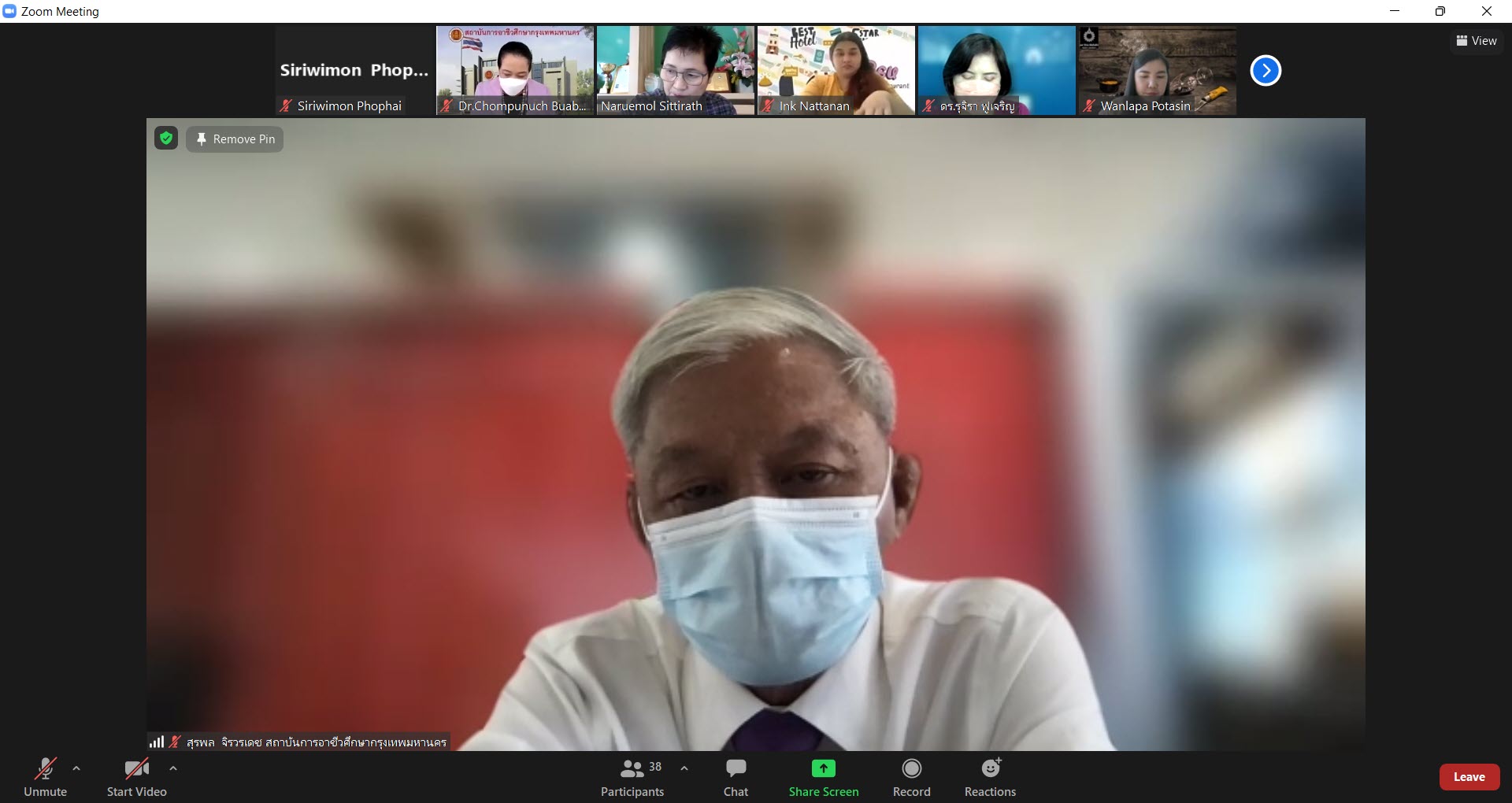1512x803 pixels.
Task: Click the red Leave button
Action: 1469,777
